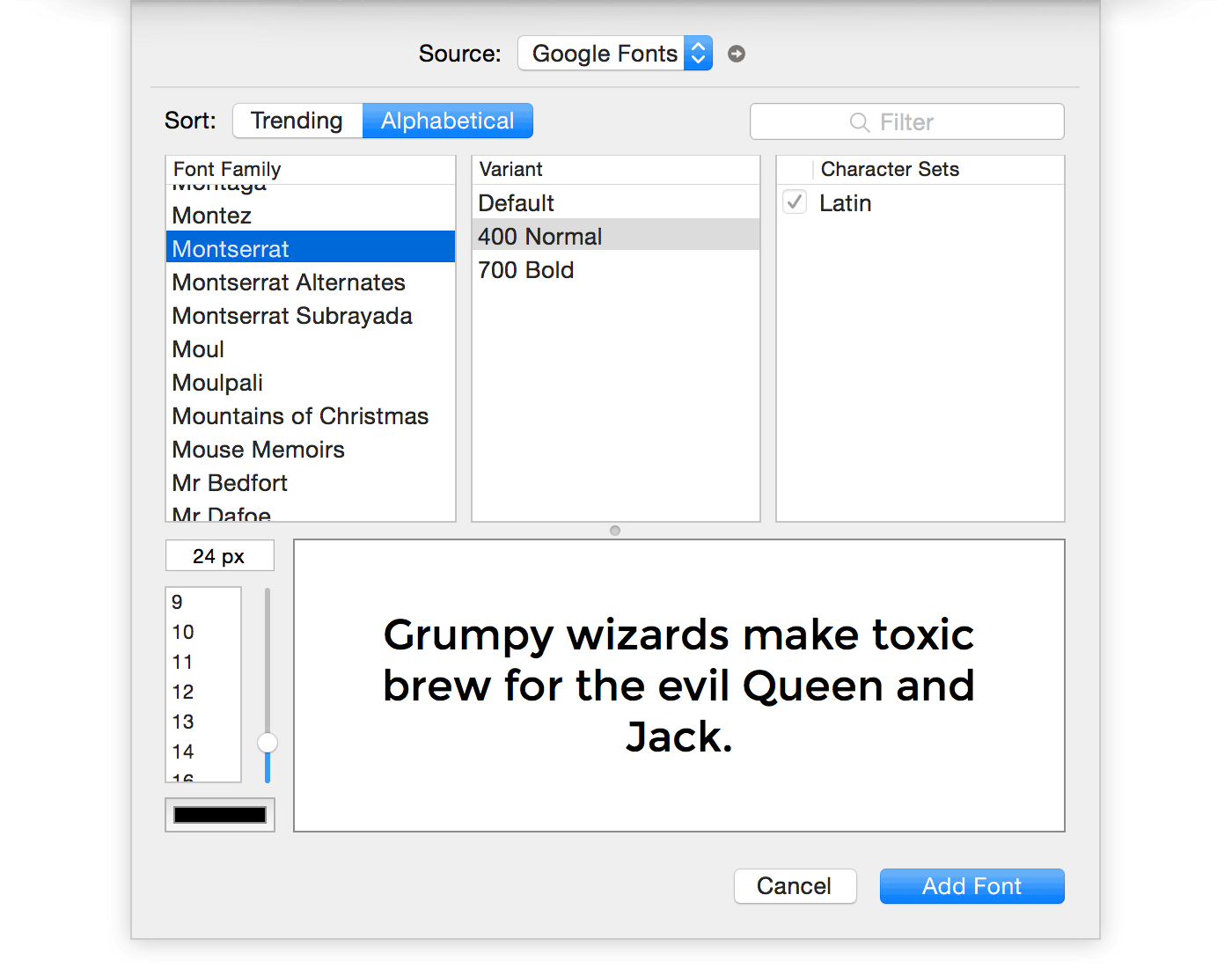
Task: Click the Variant column header
Action: point(616,169)
